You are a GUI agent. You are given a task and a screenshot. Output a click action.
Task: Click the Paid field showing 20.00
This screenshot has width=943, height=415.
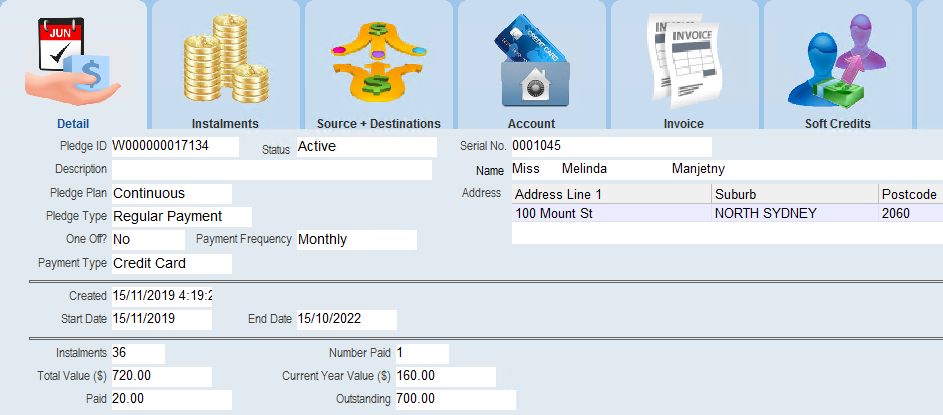tap(171, 399)
